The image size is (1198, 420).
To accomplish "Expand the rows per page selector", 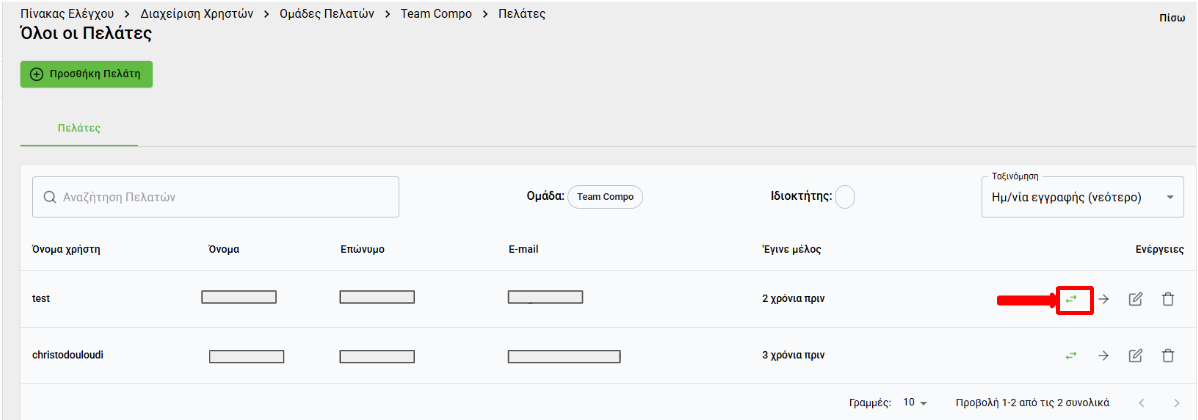I will pos(915,402).
